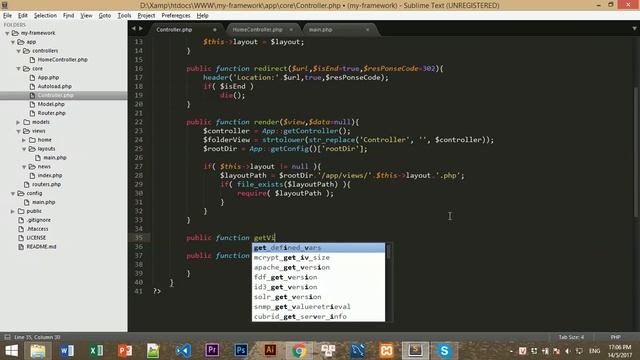Open File Explorer from the taskbar
Viewport: 640px width, 360px height.
38,351
